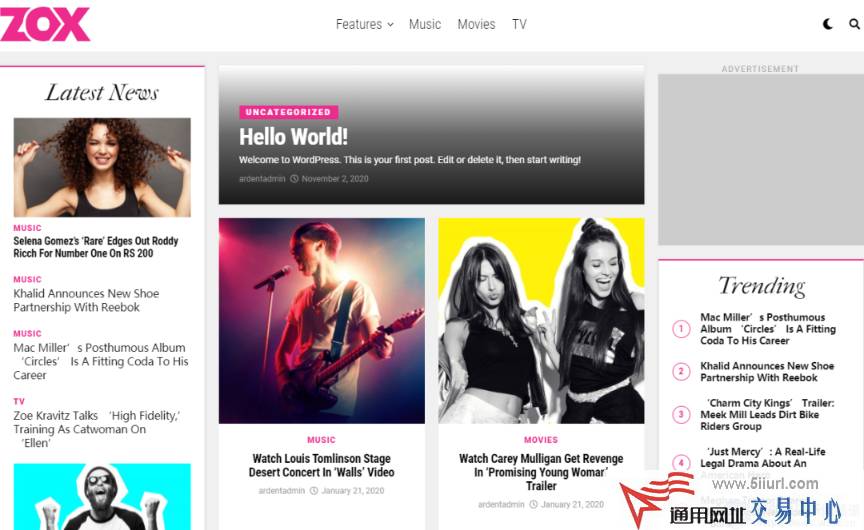The image size is (864, 530).
Task: Click the grey advertisement placeholder
Action: [761, 160]
